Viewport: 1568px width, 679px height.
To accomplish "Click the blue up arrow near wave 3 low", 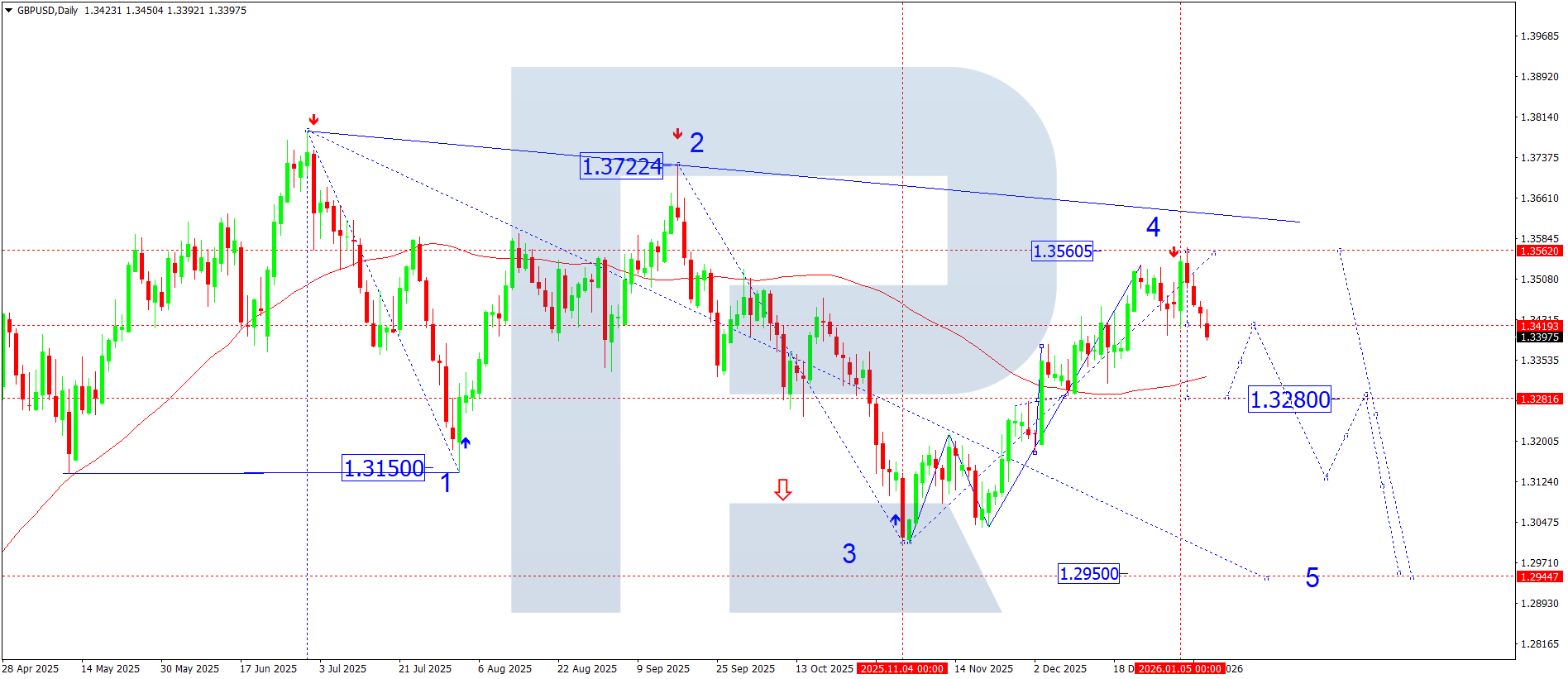I will (895, 520).
